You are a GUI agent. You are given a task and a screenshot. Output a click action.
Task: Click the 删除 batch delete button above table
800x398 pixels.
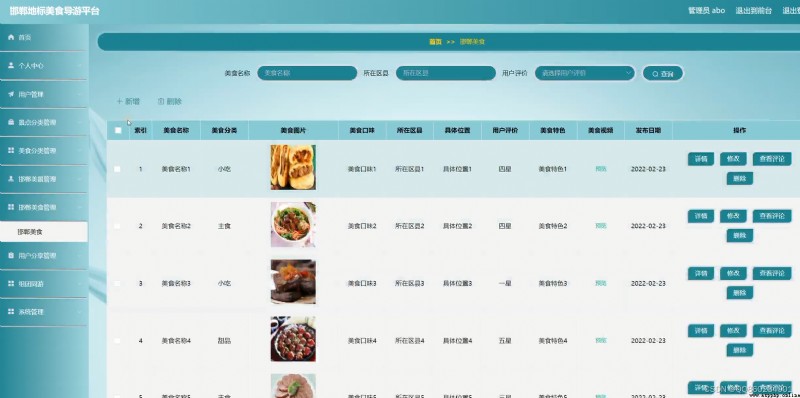[170, 102]
